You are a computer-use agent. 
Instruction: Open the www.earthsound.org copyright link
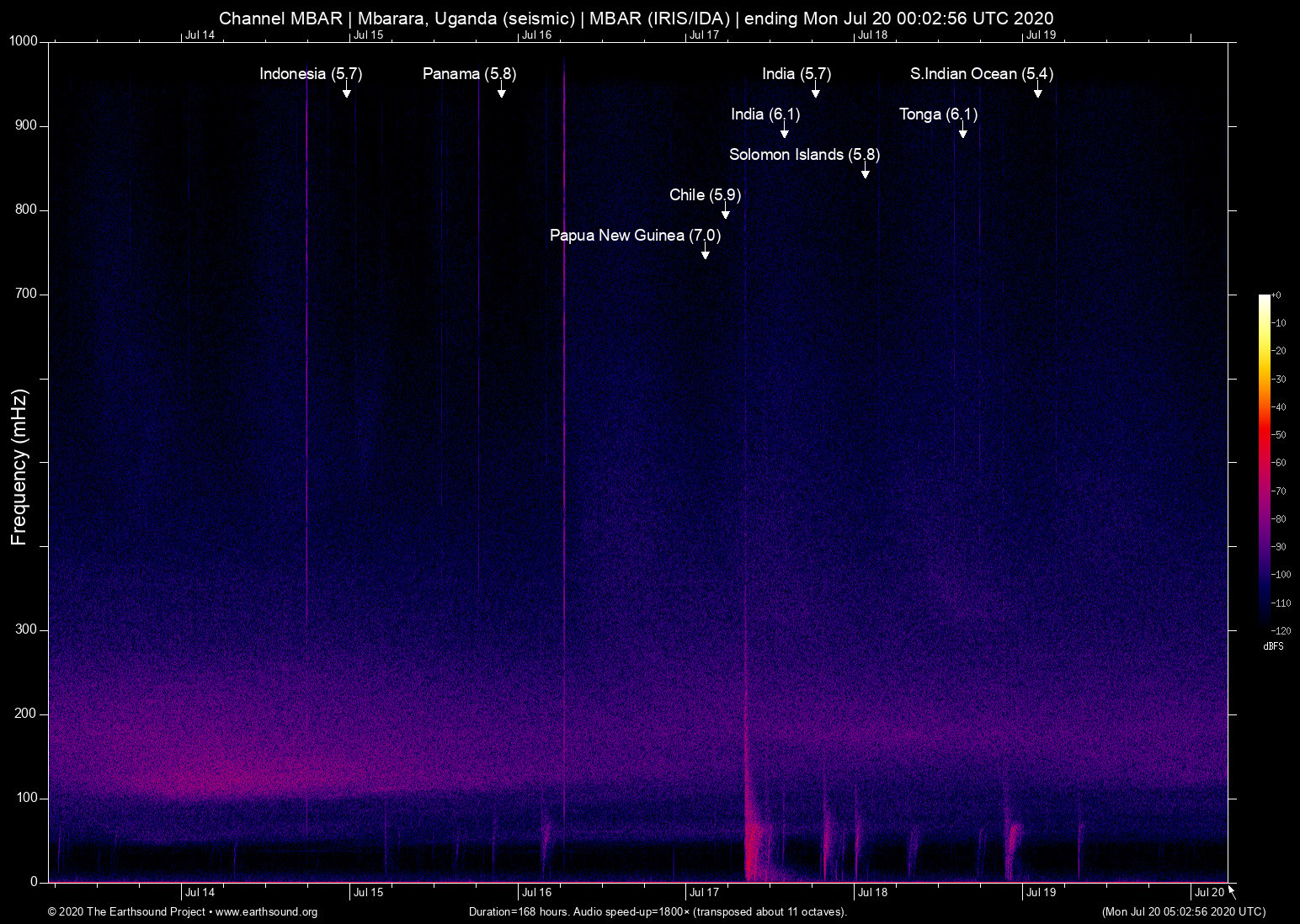point(267,912)
